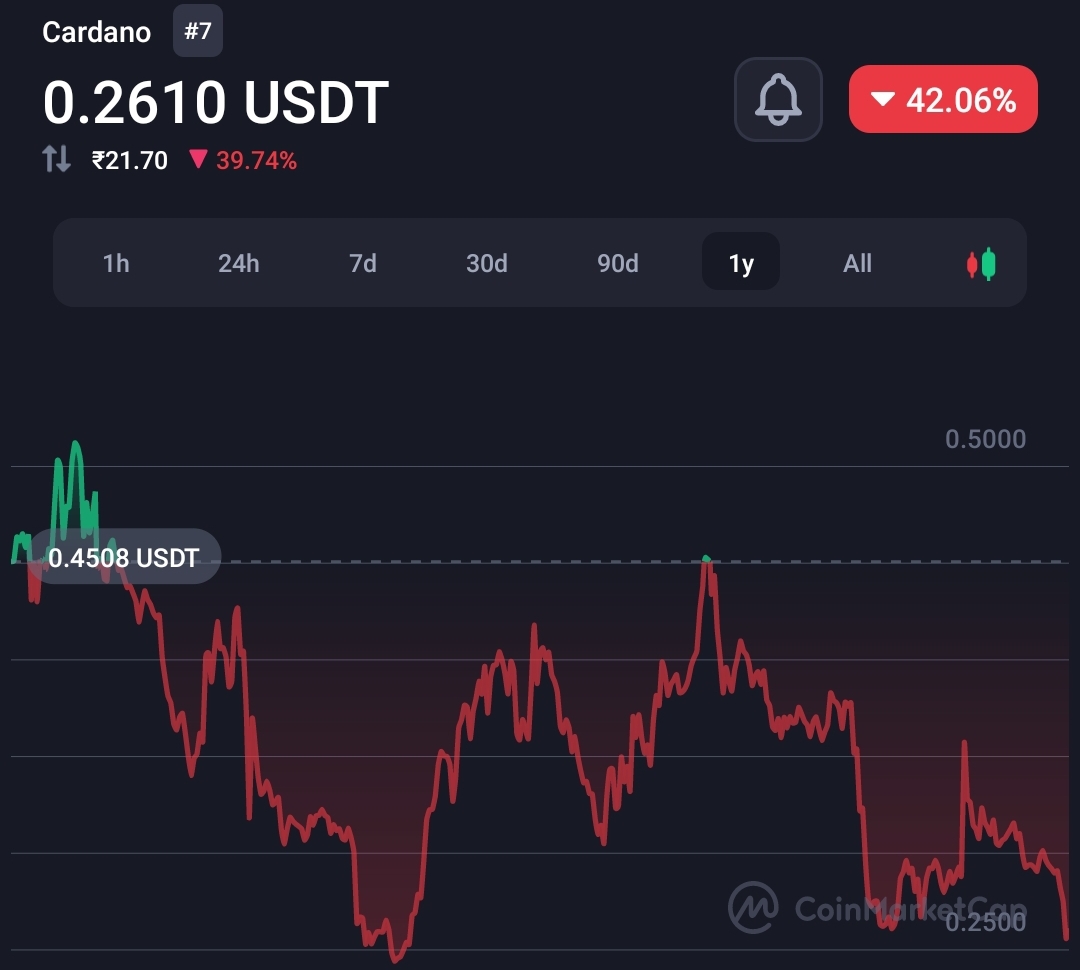1080x970 pixels.
Task: Select the 30d time range
Action: coord(487,263)
